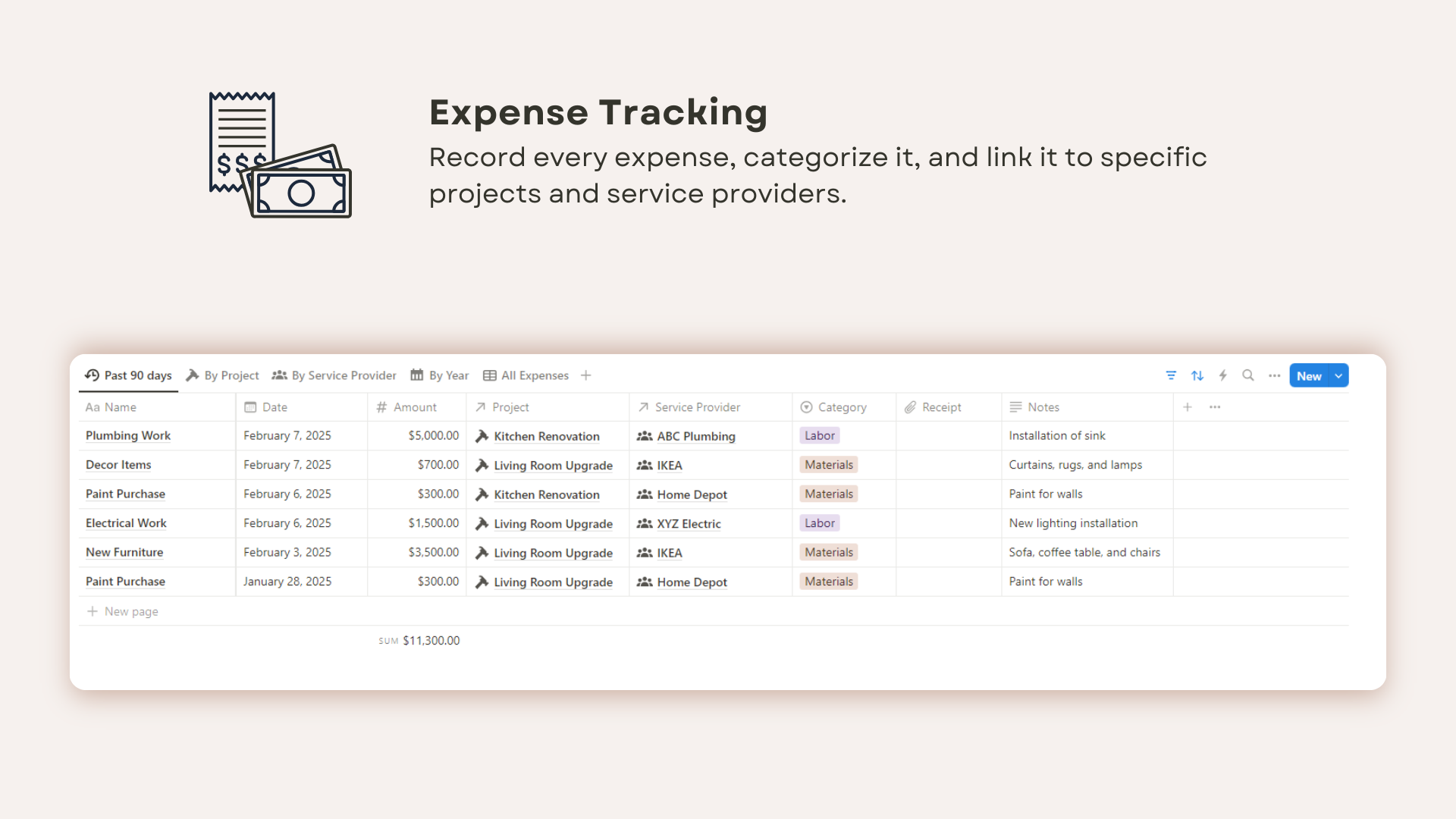Click note 'New lighting installation'
This screenshot has height=819, width=1456.
(x=1073, y=523)
